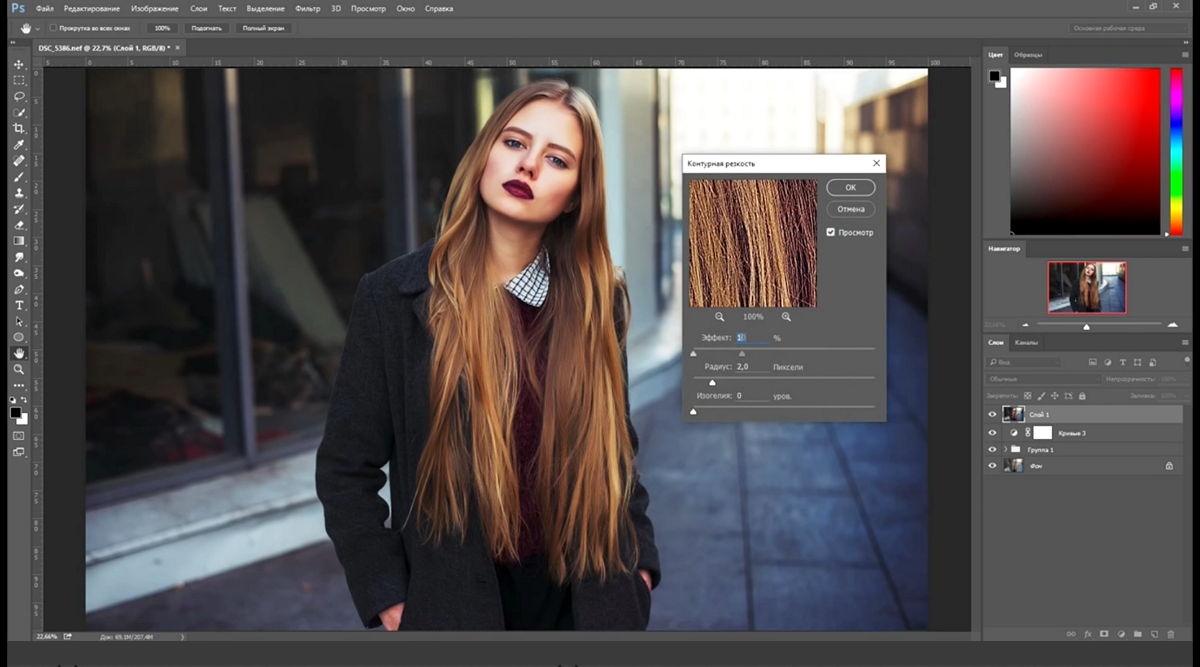The width and height of the screenshot is (1200, 667).
Task: Expand the Группа 1 group chevron
Action: [x=1005, y=450]
